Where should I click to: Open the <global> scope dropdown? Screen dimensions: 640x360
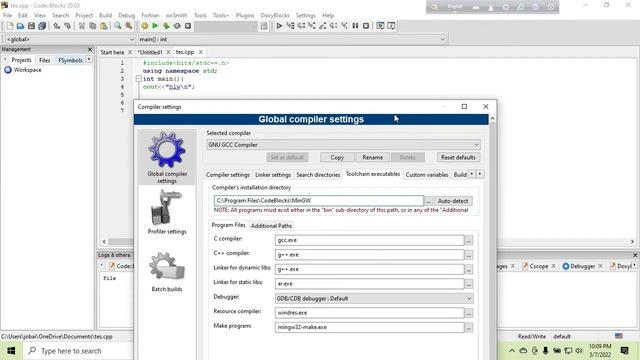[x=70, y=39]
